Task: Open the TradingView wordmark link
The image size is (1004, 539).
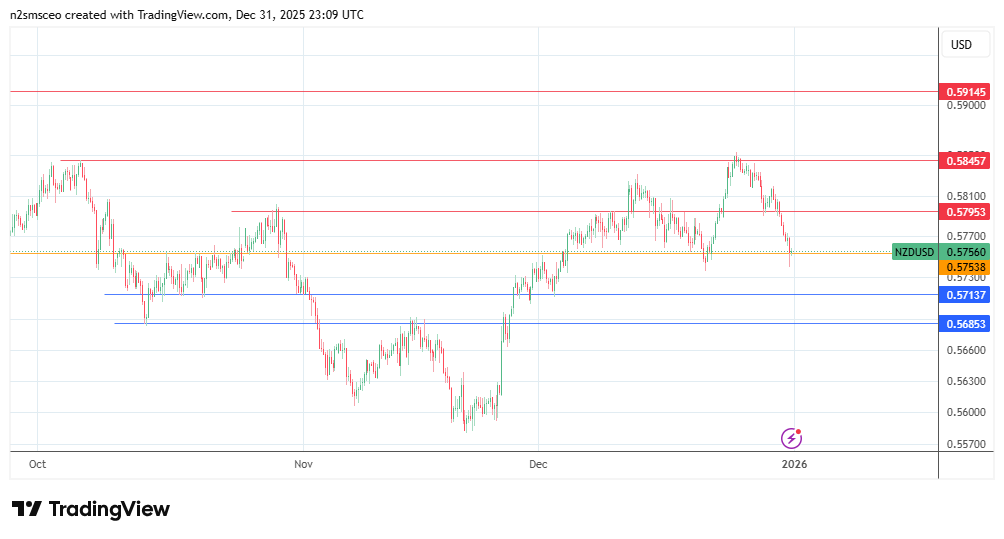Action: tap(109, 509)
